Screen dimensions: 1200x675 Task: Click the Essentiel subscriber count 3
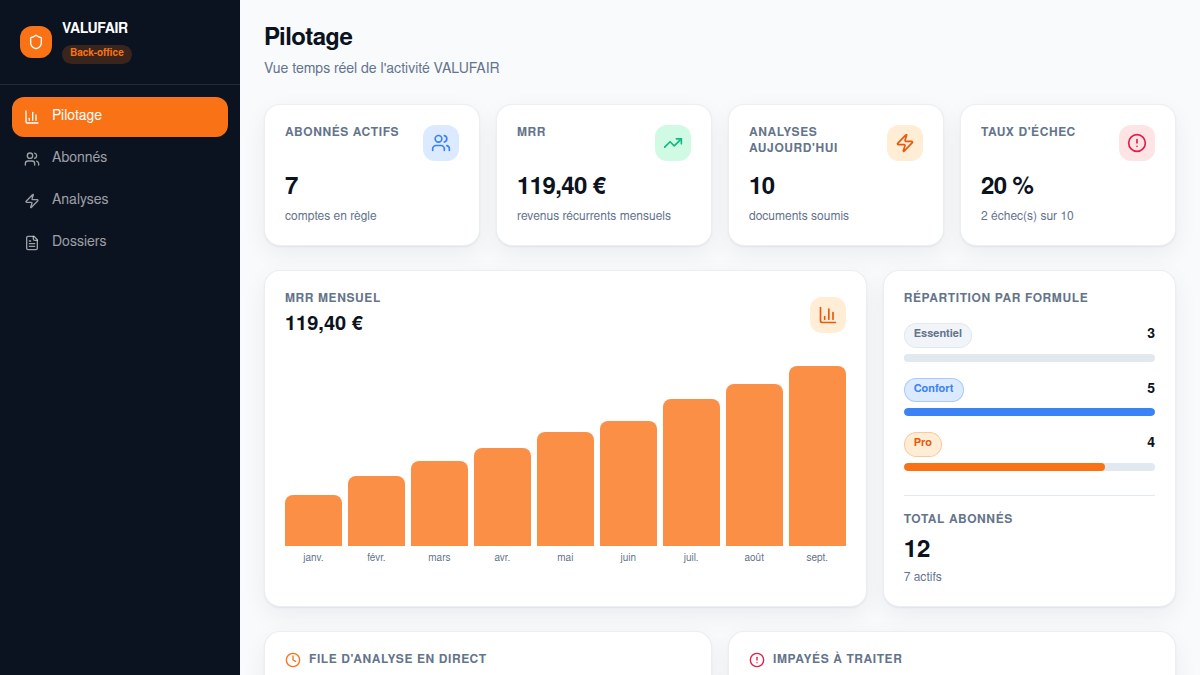1151,333
